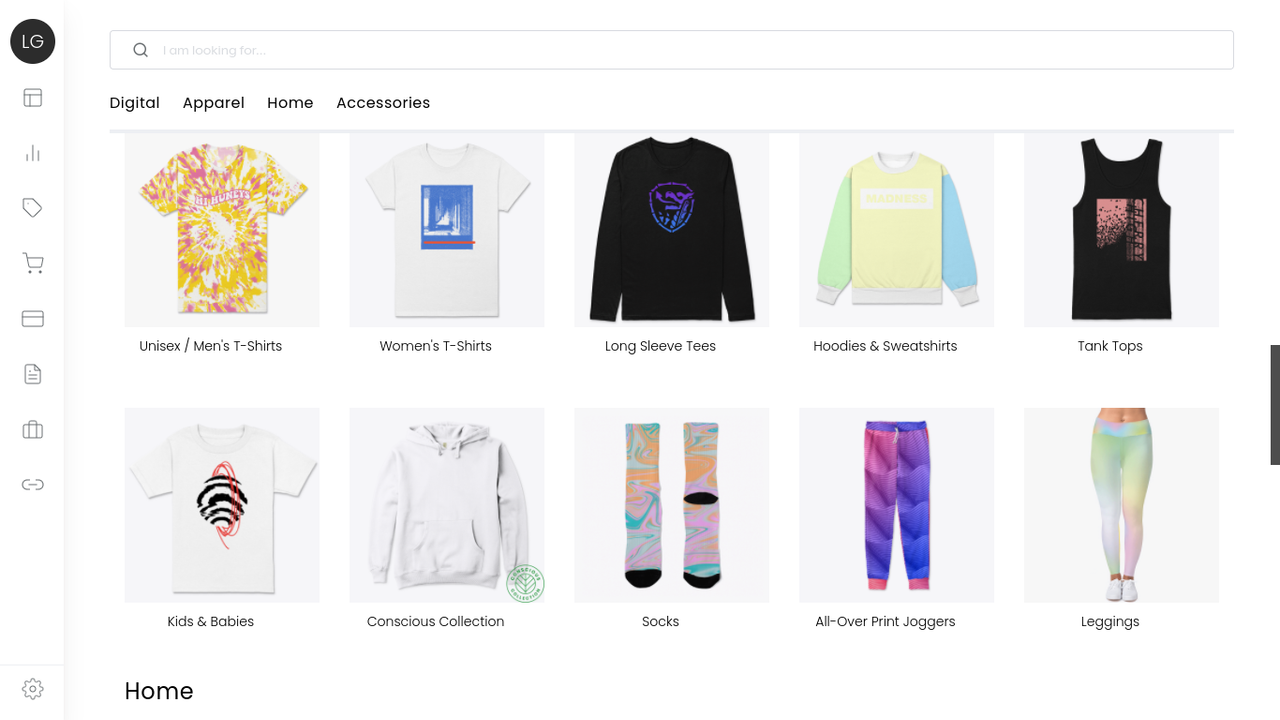The width and height of the screenshot is (1280, 720).
Task: Click the briefcase icon in sidebar
Action: 32,429
